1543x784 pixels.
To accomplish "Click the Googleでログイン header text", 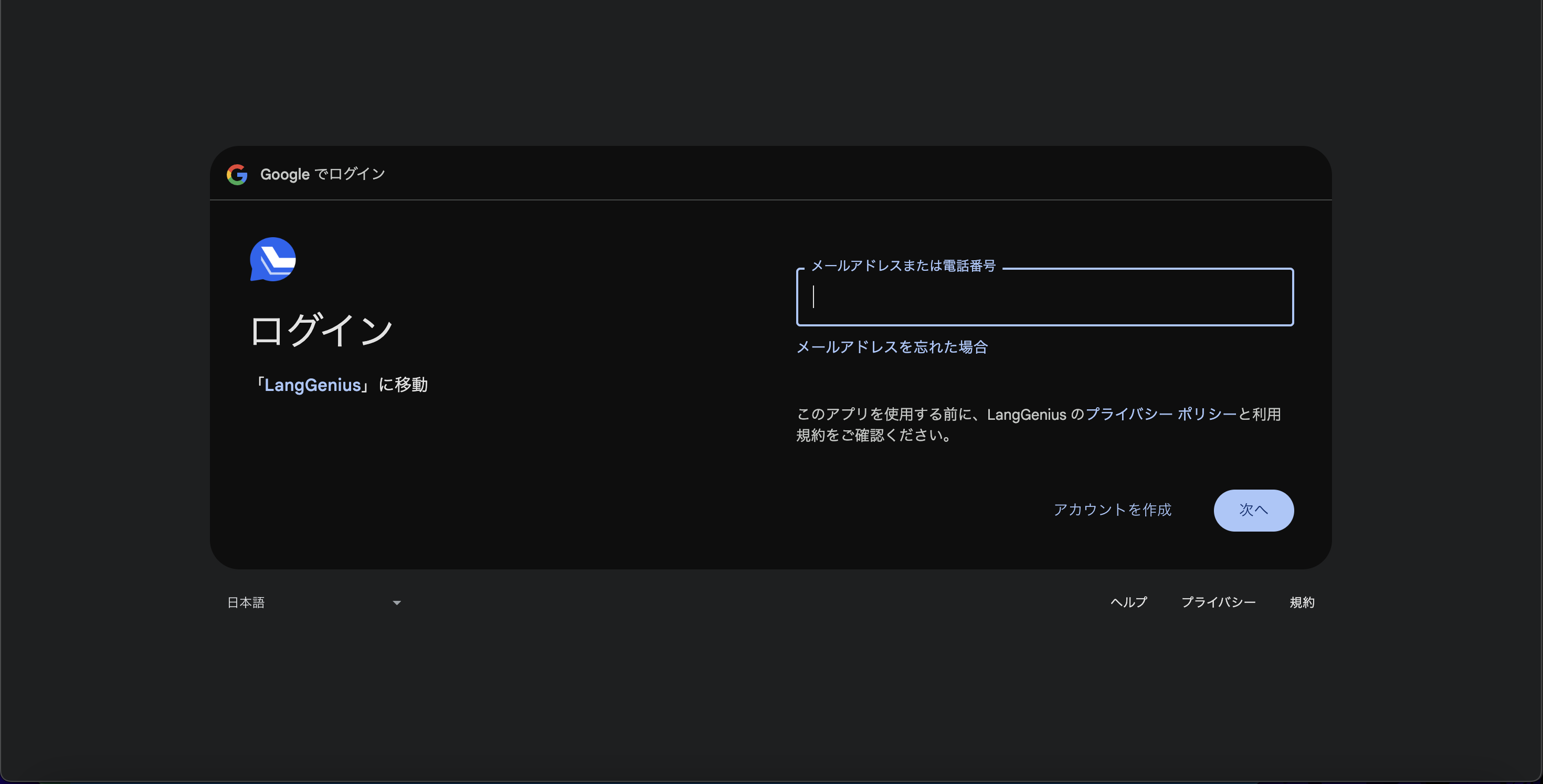I will (x=322, y=174).
